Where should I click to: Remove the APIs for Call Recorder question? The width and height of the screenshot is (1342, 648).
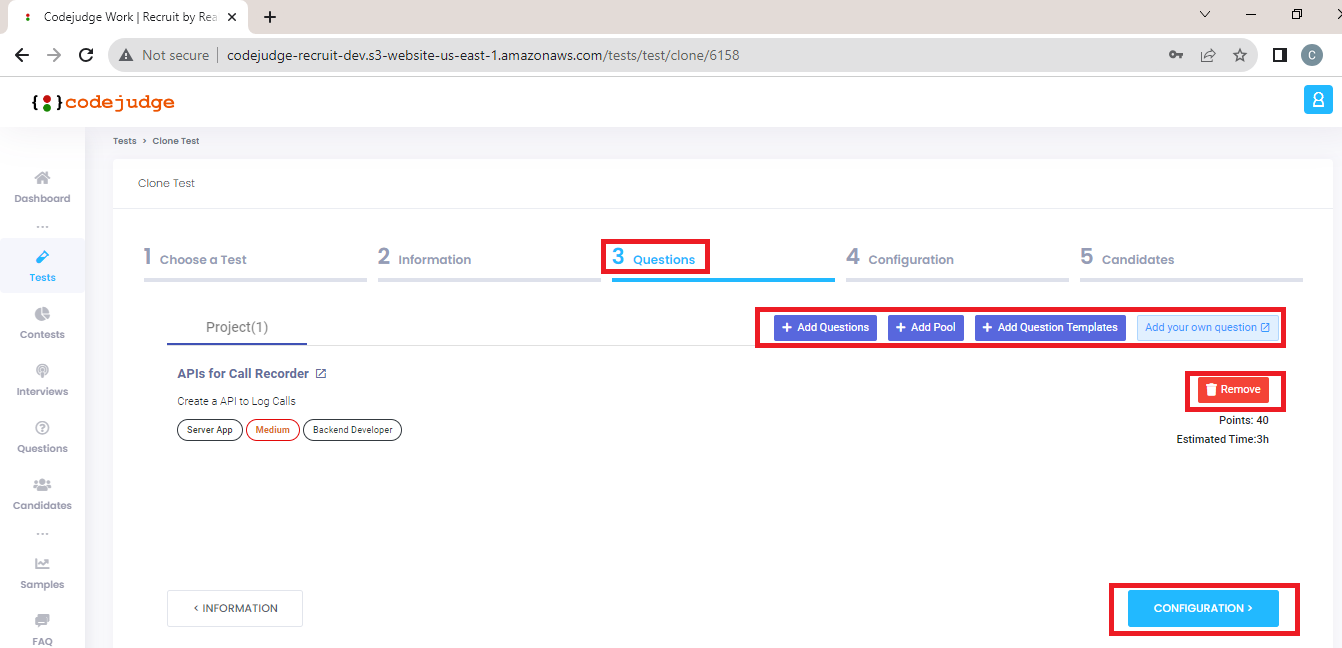1235,390
